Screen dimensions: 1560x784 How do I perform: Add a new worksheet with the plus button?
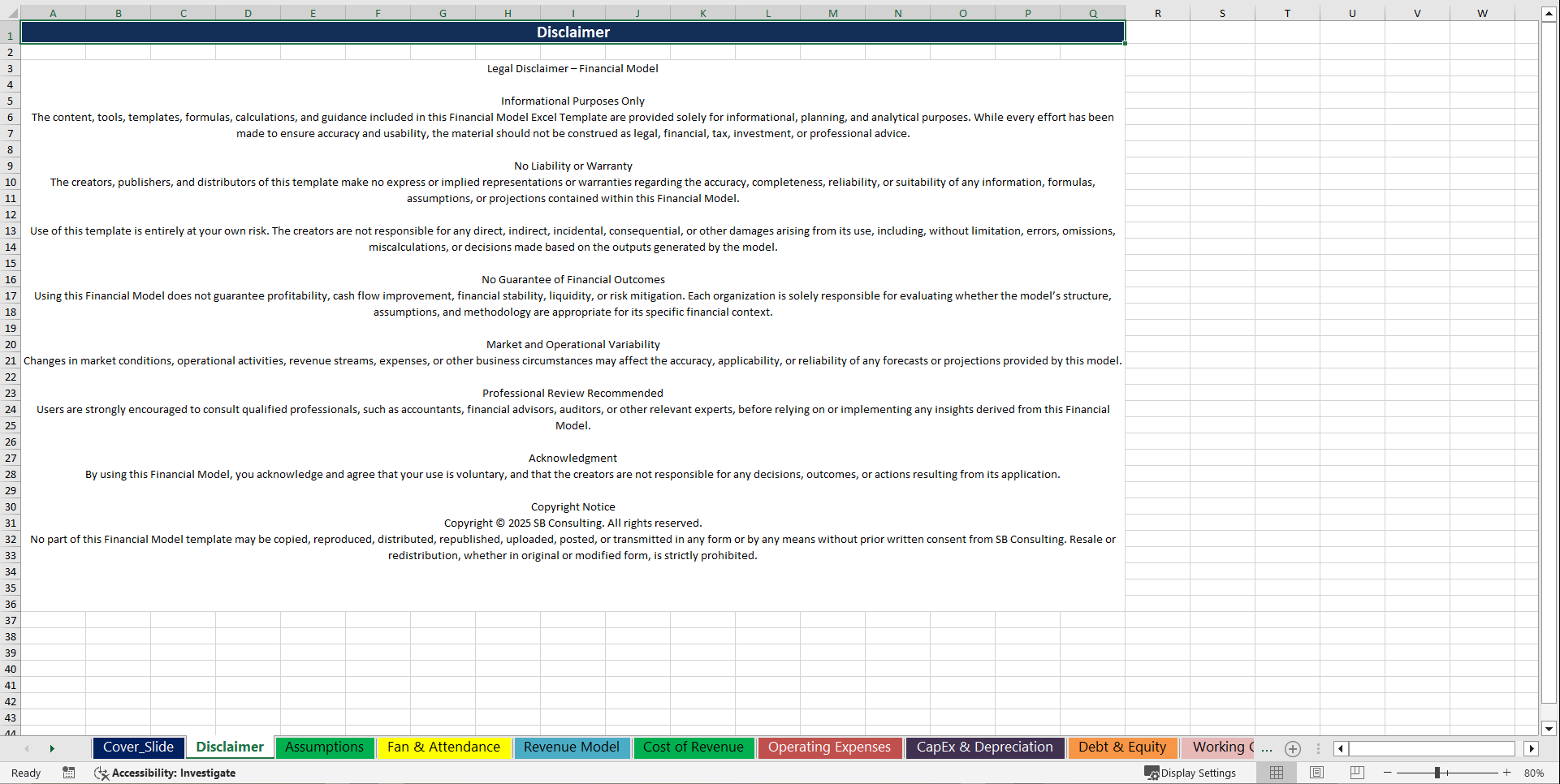1293,748
